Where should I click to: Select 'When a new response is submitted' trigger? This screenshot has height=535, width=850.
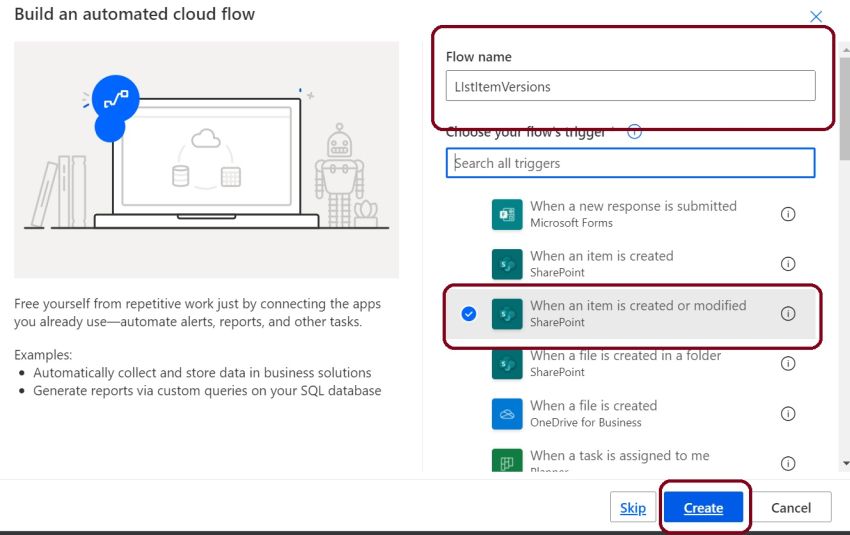click(630, 214)
